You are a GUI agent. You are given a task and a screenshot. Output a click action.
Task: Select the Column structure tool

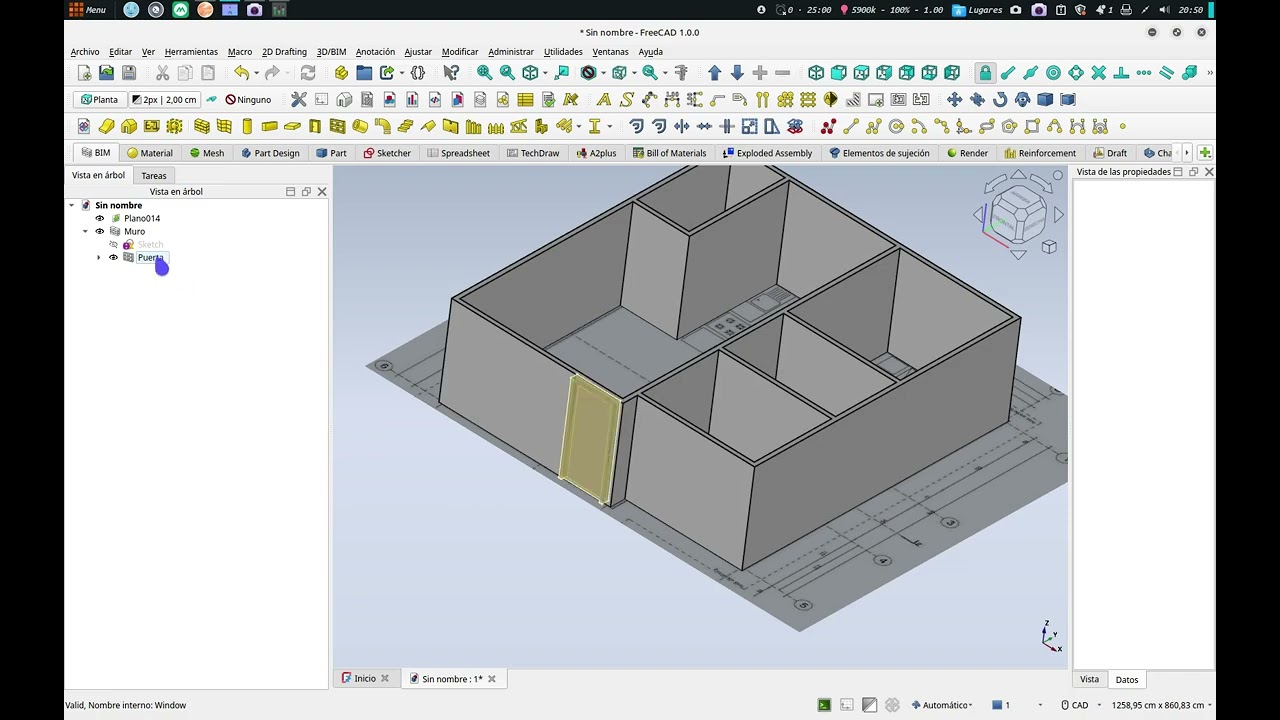[x=247, y=126]
